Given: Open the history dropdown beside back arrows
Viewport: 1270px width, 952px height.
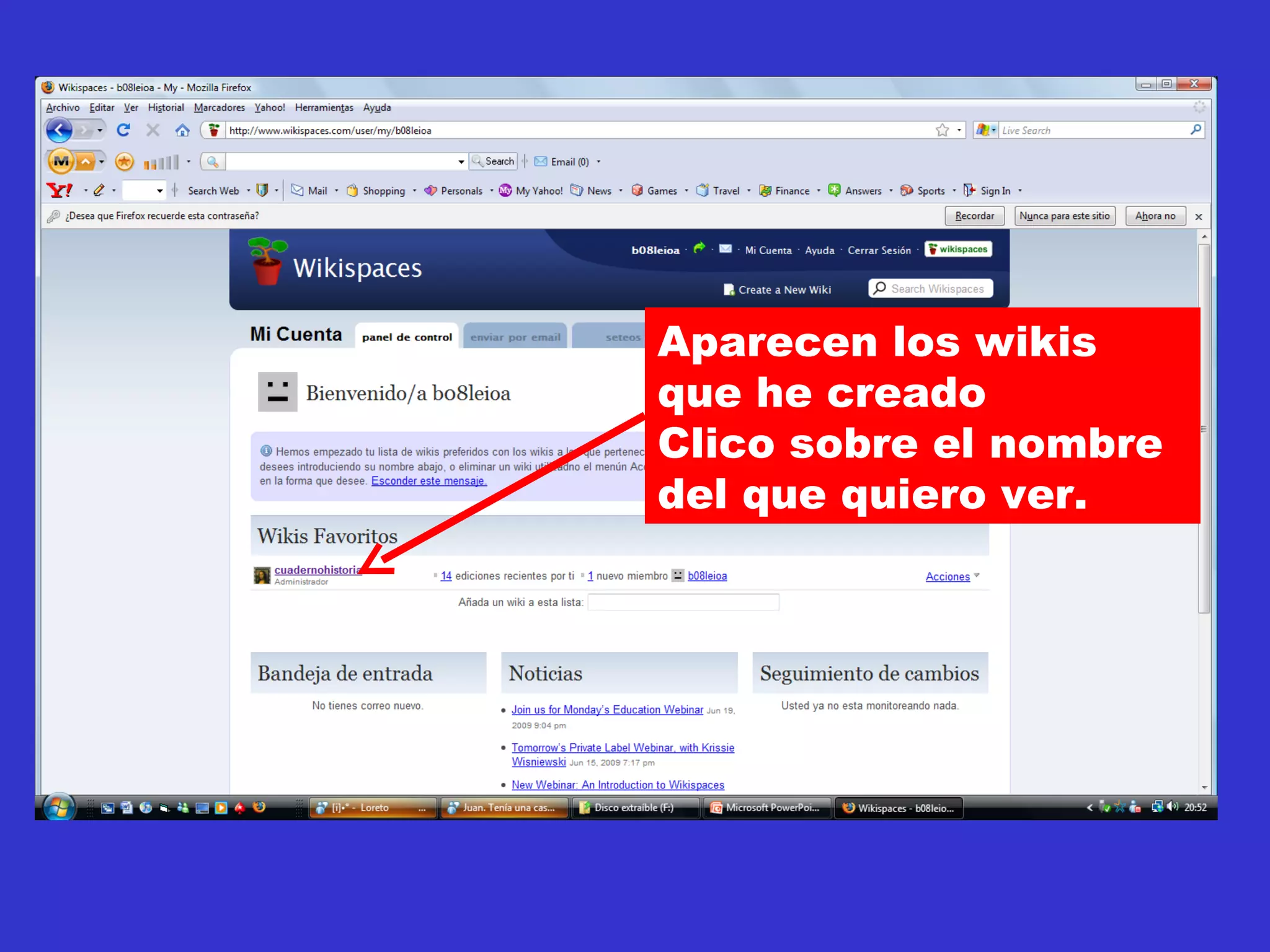Looking at the screenshot, I should 100,130.
